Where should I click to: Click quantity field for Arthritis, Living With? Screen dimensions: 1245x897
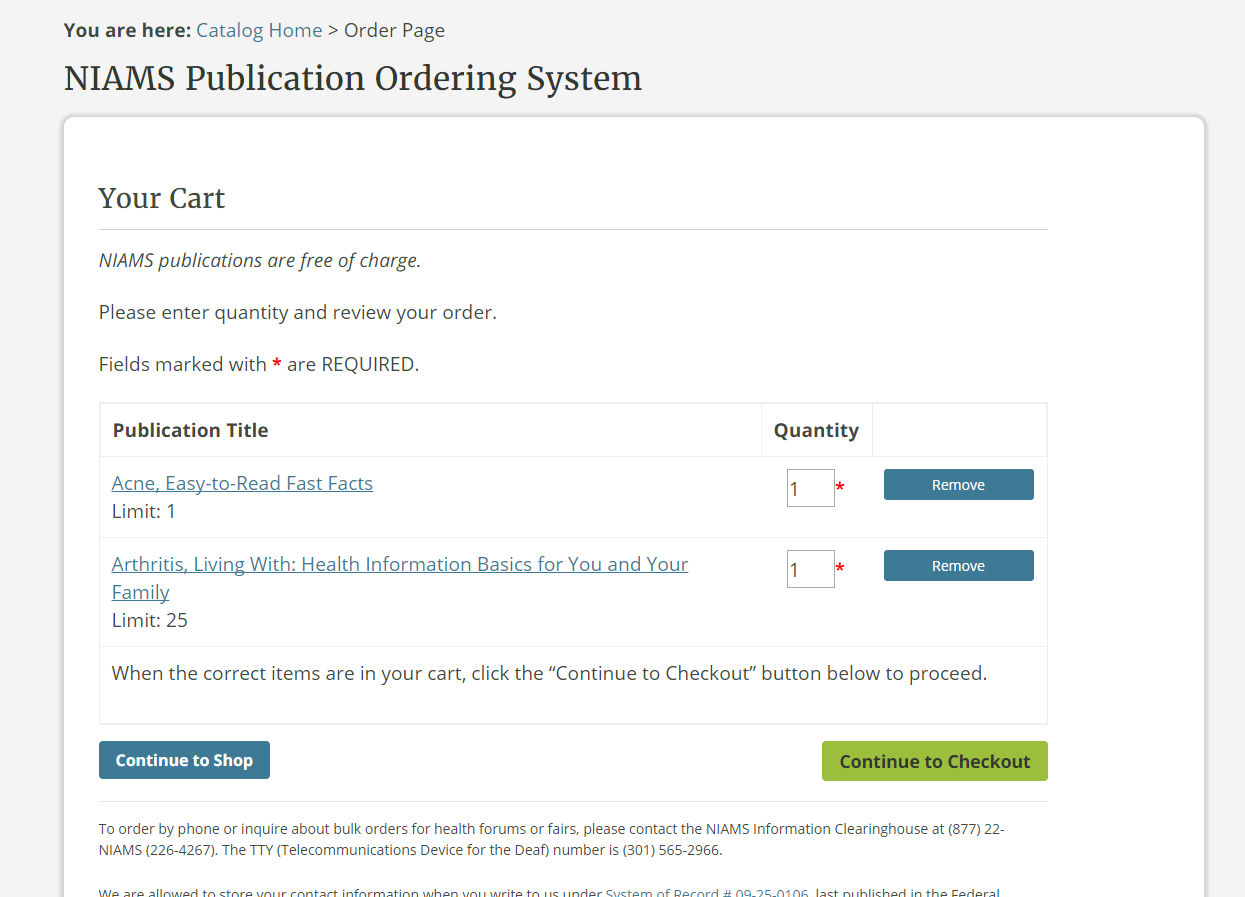(x=811, y=569)
